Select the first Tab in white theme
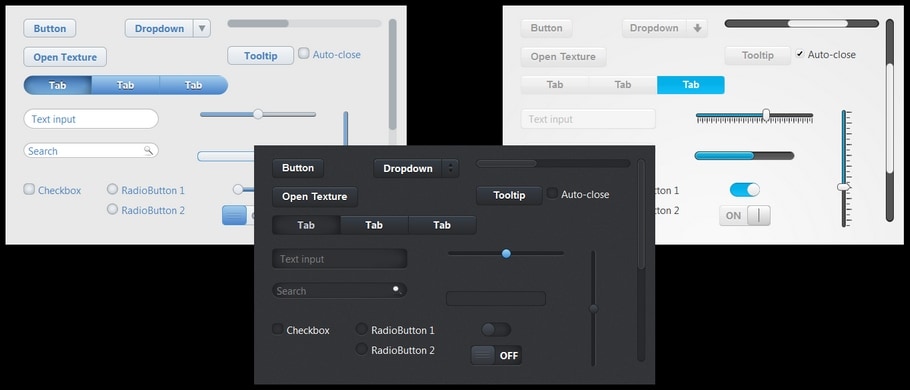Image resolution: width=910 pixels, height=390 pixels. coord(555,85)
